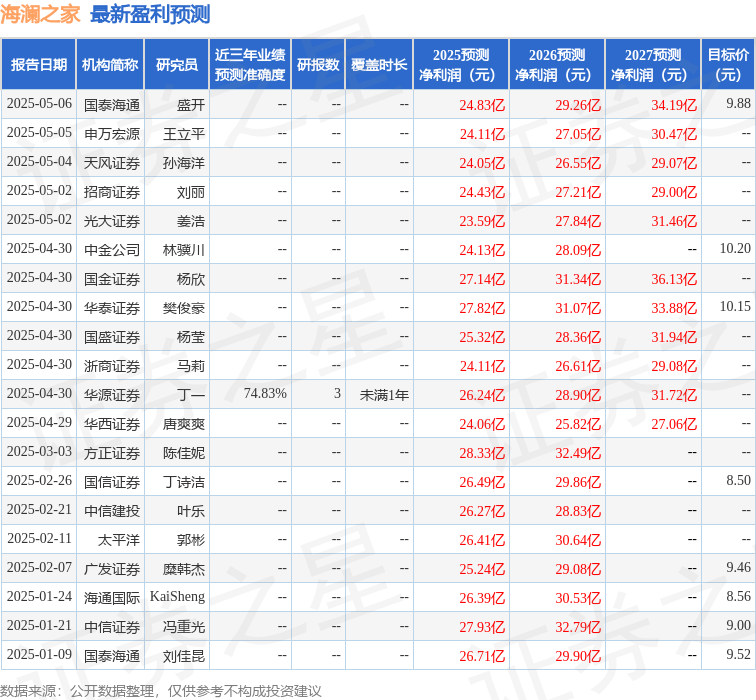The width and height of the screenshot is (756, 700).
Task: Click the 研究员 column header
Action: (x=176, y=65)
